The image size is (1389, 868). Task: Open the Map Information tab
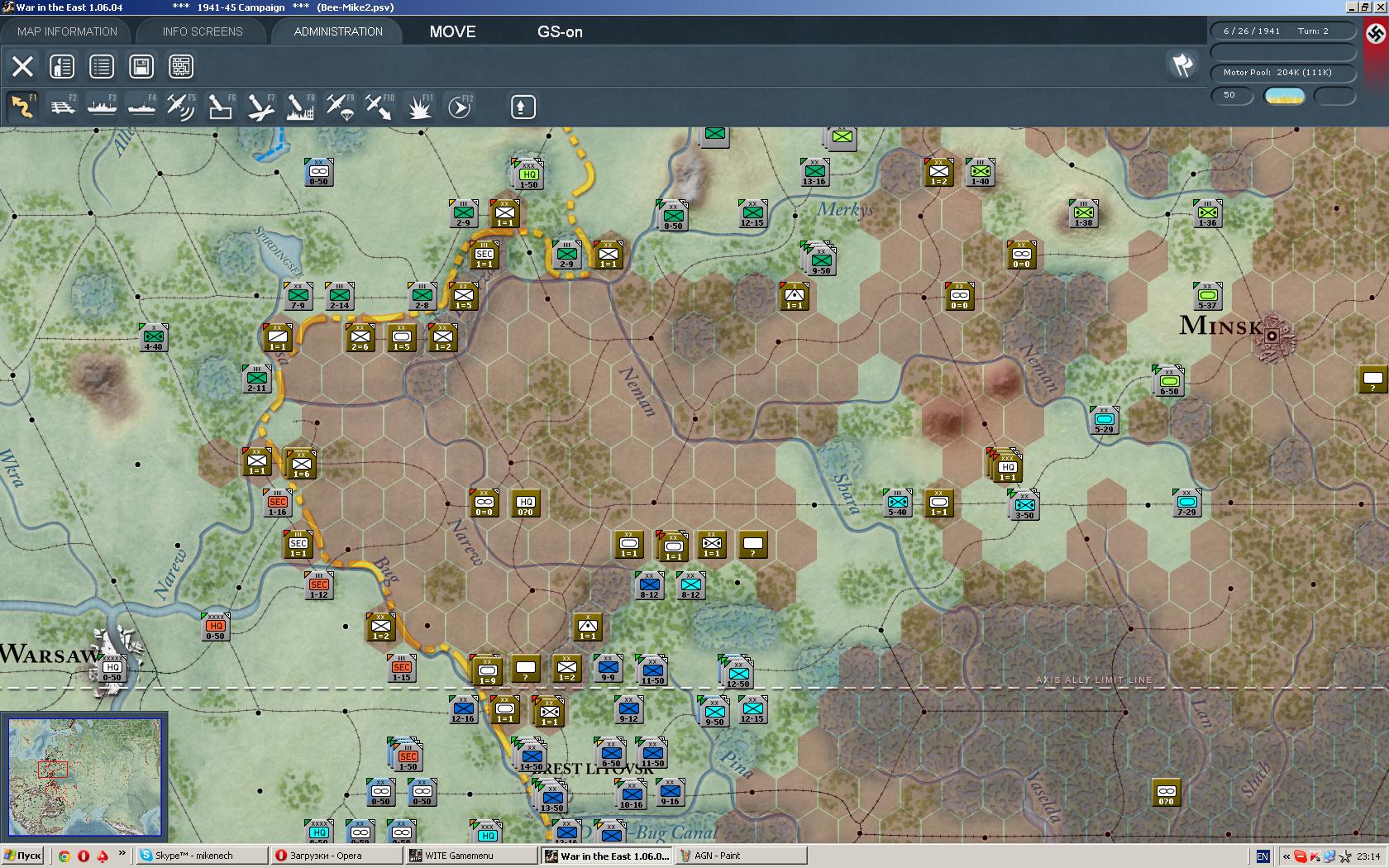point(68,31)
